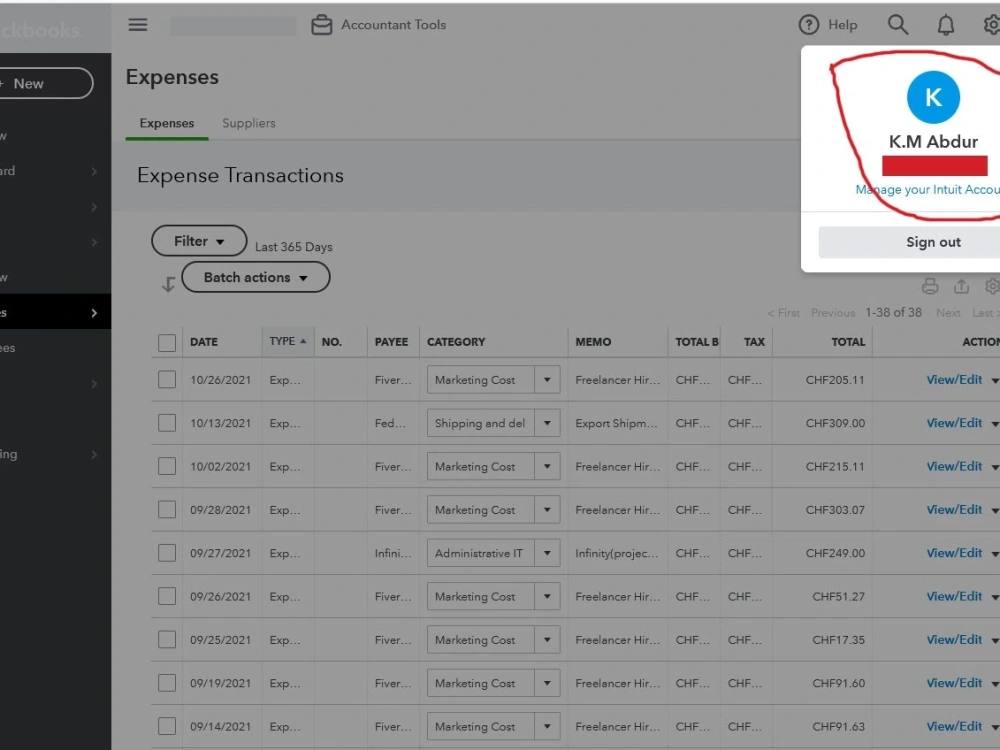Check the 09/25/2021 expense row
Screen dimensions: 1000x750
coord(167,640)
